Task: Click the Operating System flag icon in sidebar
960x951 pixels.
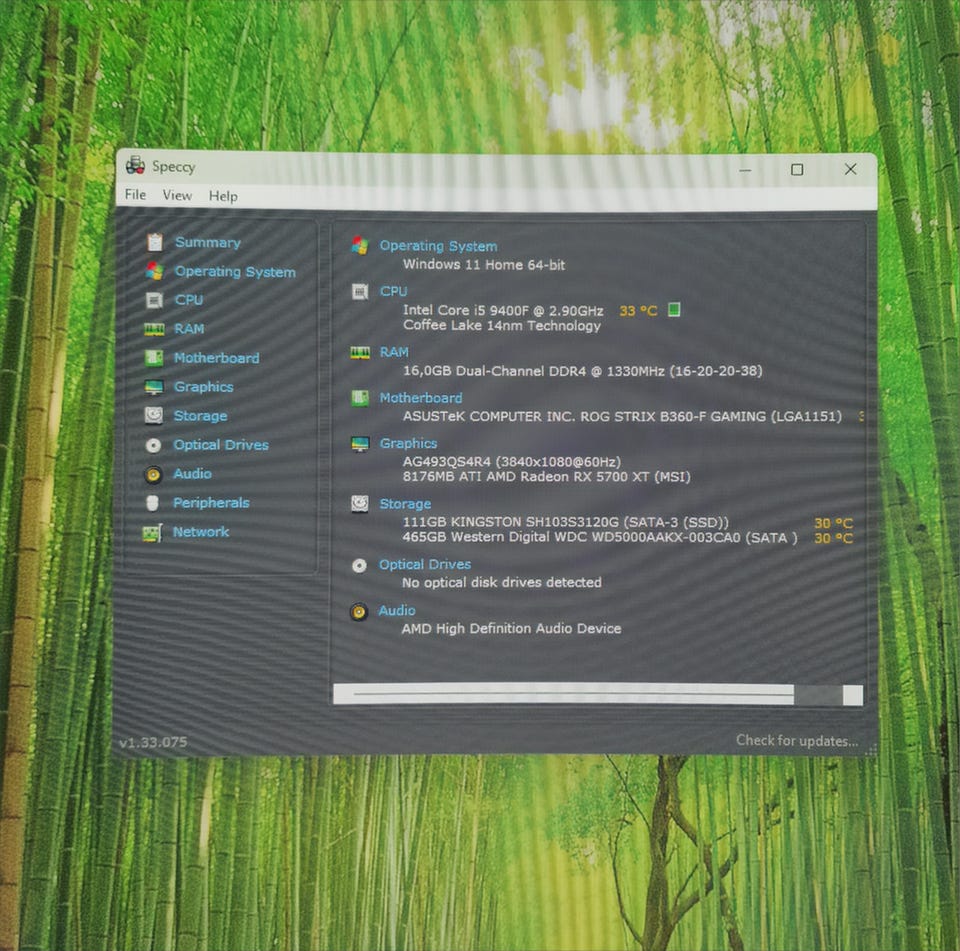Action: point(155,271)
